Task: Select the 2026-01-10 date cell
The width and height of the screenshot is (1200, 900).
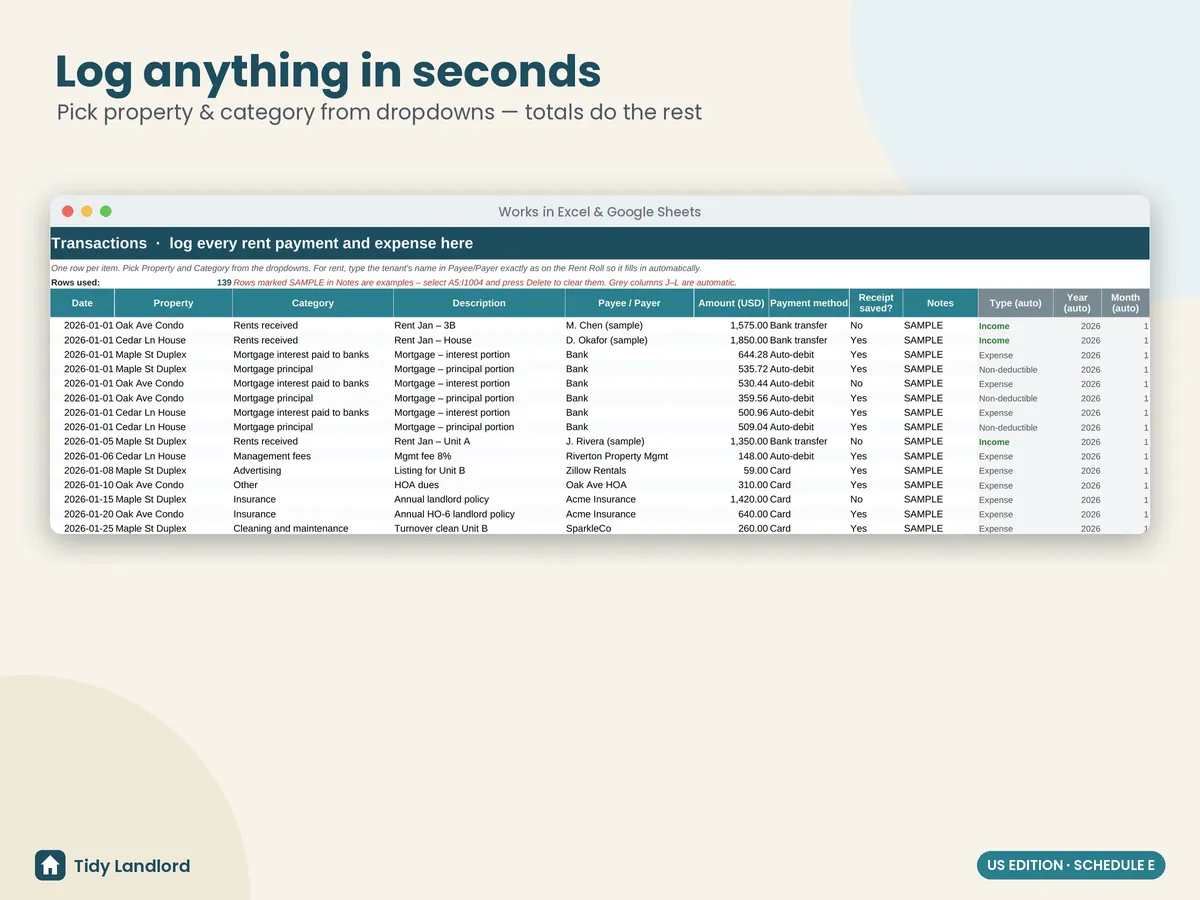Action: [x=82, y=485]
